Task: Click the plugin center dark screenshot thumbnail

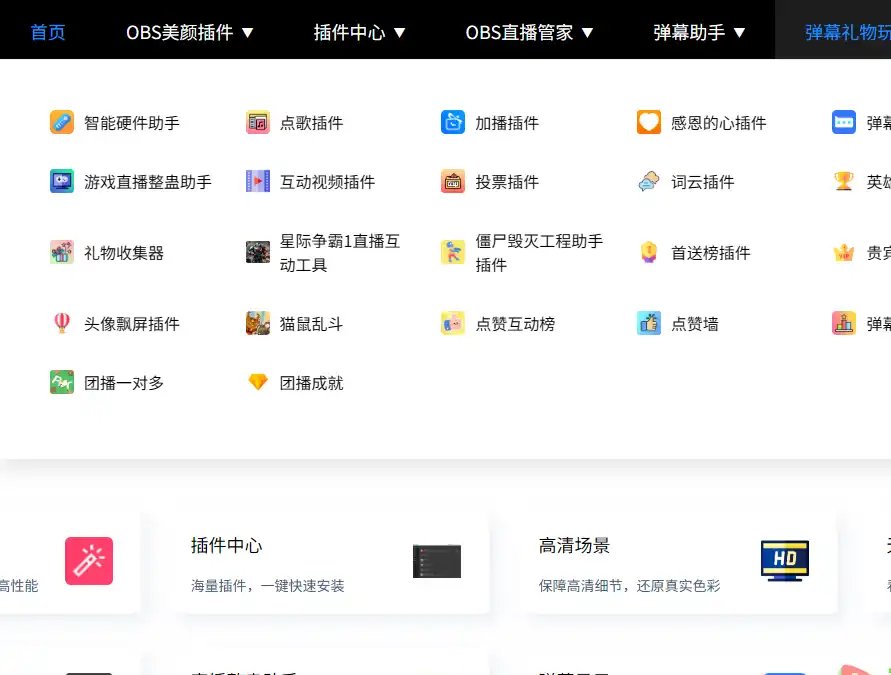Action: [x=436, y=561]
